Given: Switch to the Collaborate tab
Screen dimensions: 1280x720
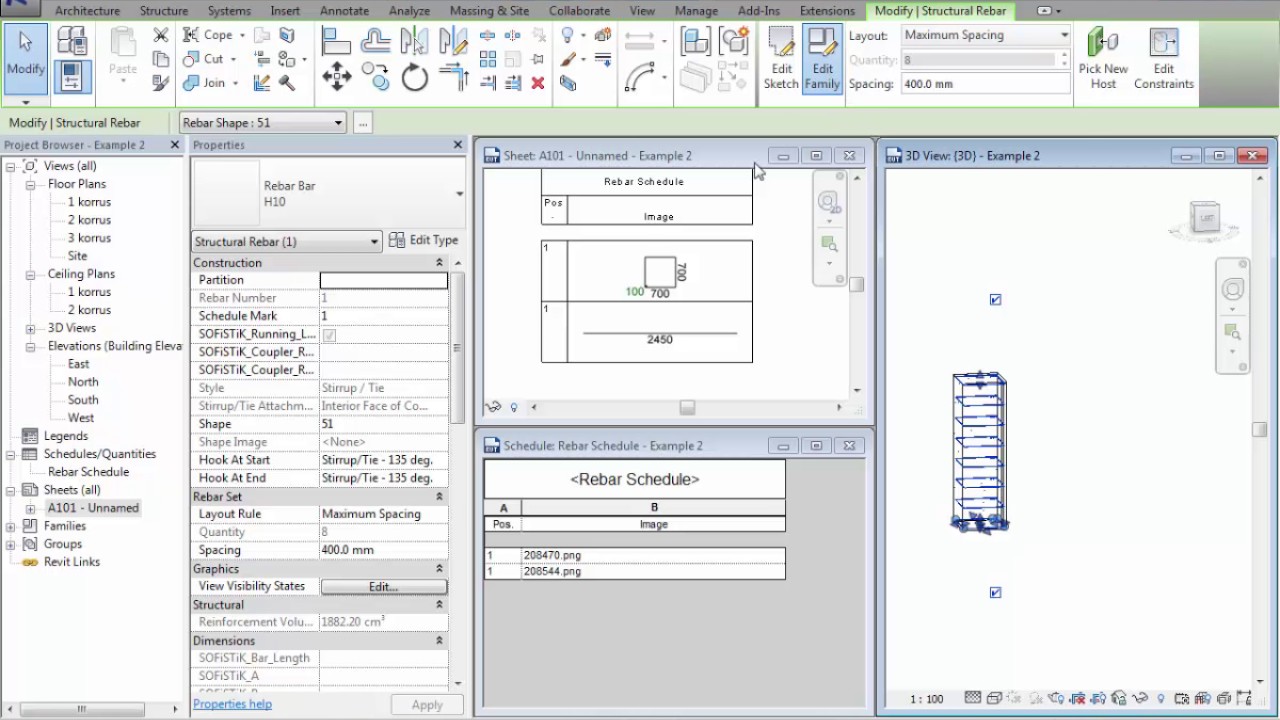Looking at the screenshot, I should point(579,11).
